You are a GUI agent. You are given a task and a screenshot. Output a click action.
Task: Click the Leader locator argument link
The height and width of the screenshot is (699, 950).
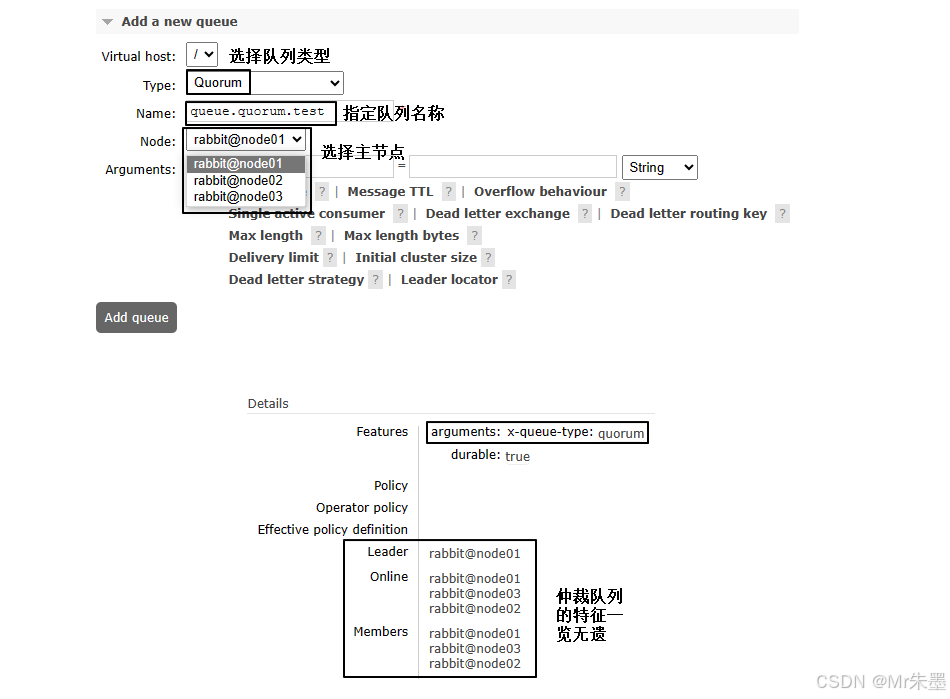449,280
